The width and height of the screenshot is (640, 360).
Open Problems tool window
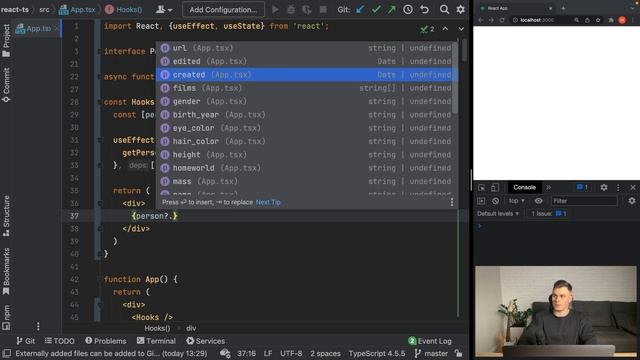[x=106, y=341]
